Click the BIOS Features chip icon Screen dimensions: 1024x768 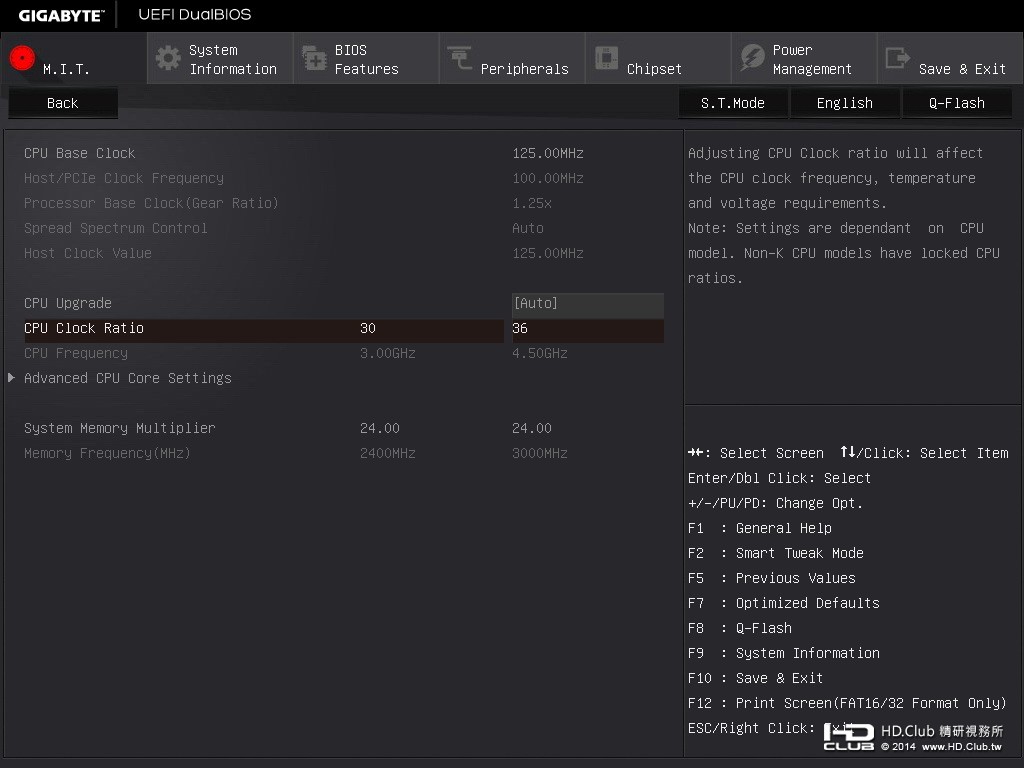click(314, 58)
